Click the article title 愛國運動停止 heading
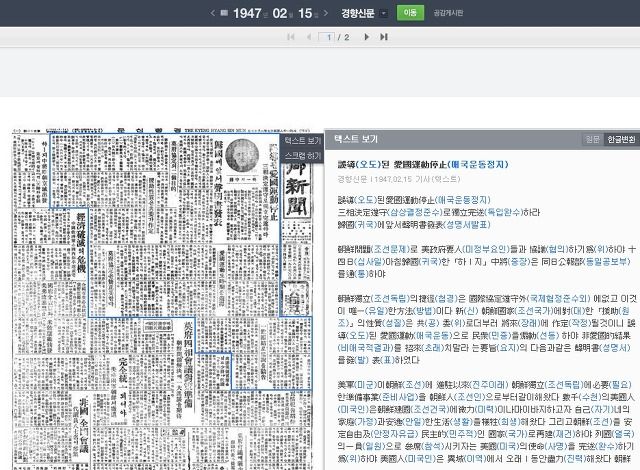 tap(423, 164)
